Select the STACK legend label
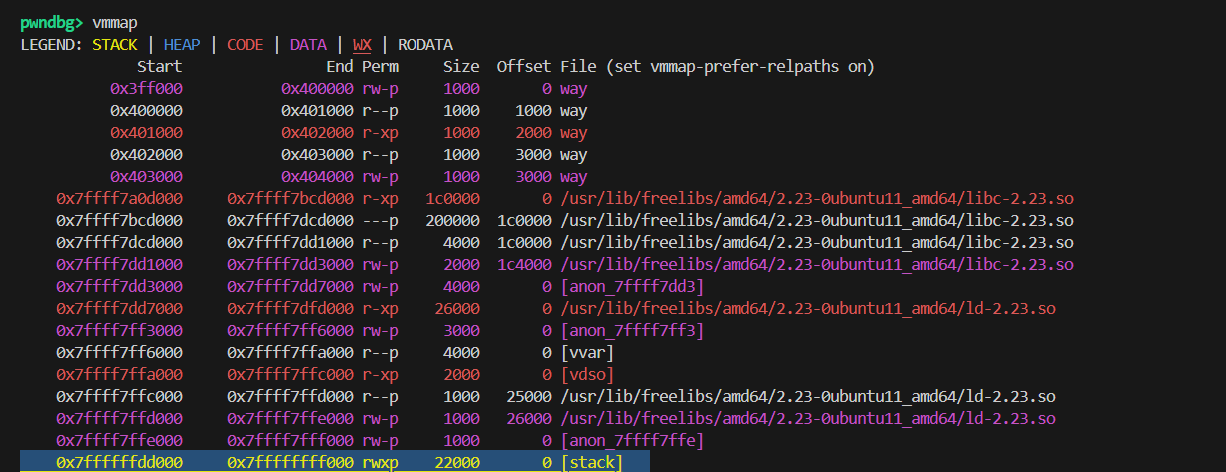This screenshot has width=1226, height=472. coord(115,44)
